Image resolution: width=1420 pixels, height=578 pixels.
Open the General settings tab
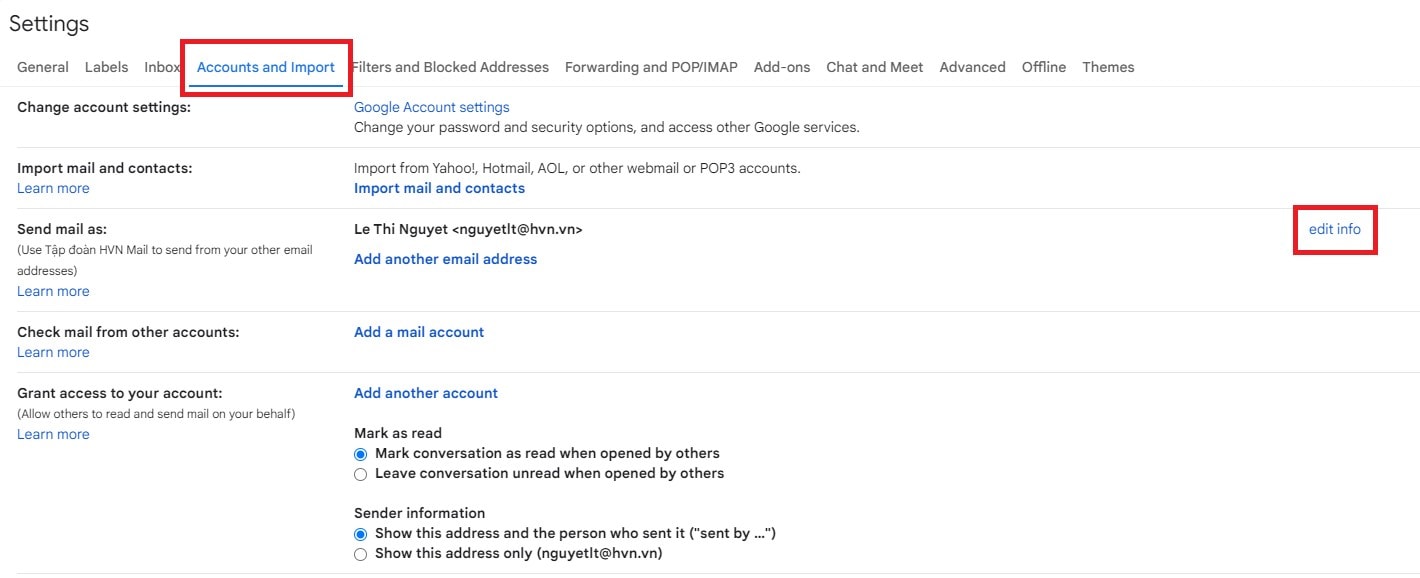(43, 67)
